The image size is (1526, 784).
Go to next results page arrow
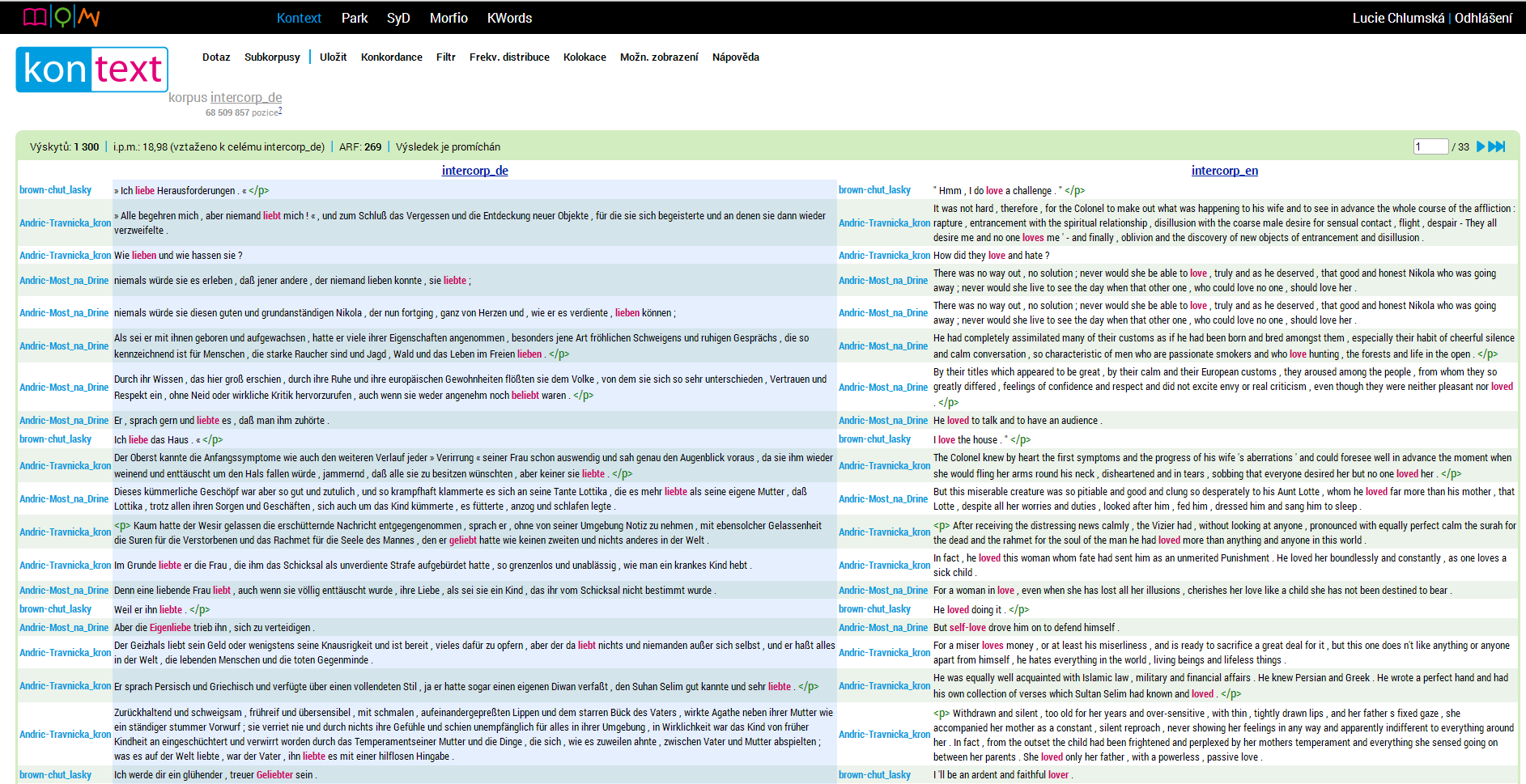pyautogui.click(x=1481, y=146)
